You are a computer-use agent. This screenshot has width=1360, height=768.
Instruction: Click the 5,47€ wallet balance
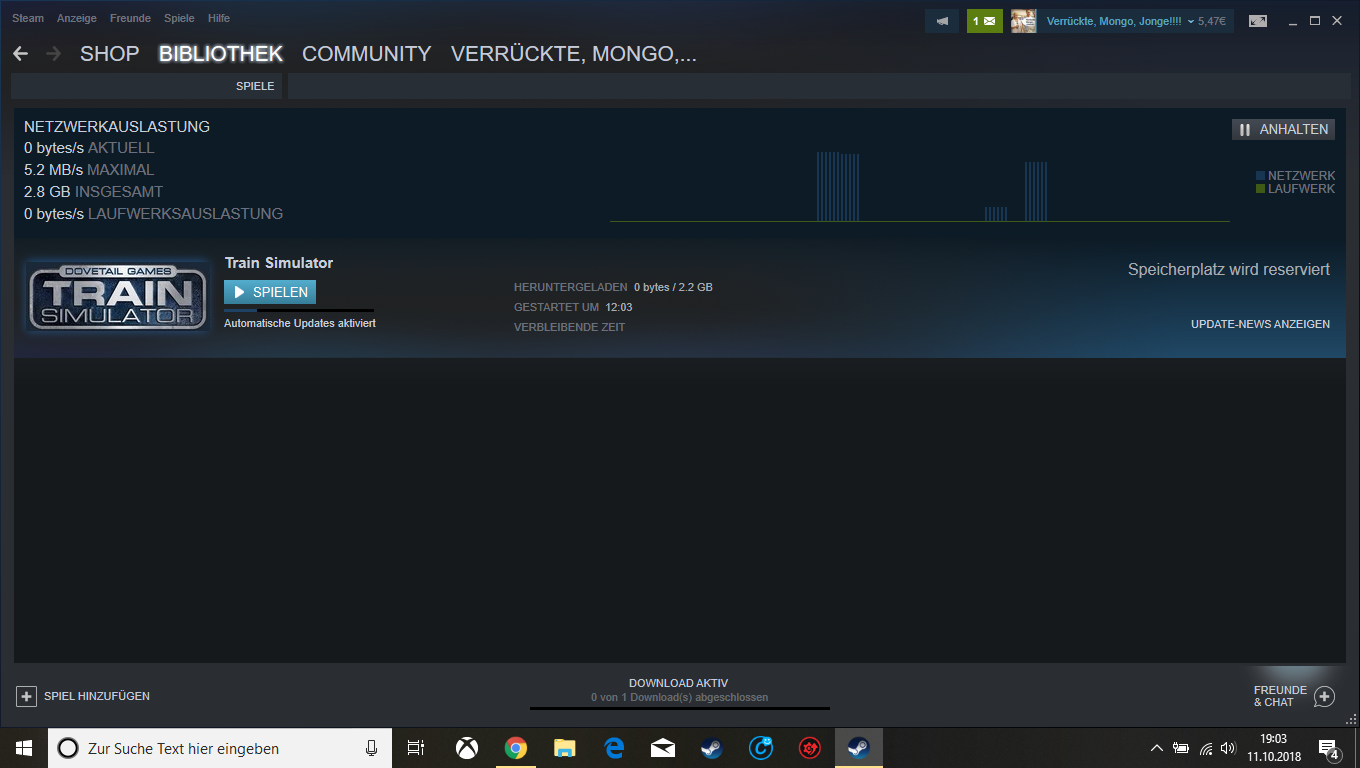tap(1211, 21)
